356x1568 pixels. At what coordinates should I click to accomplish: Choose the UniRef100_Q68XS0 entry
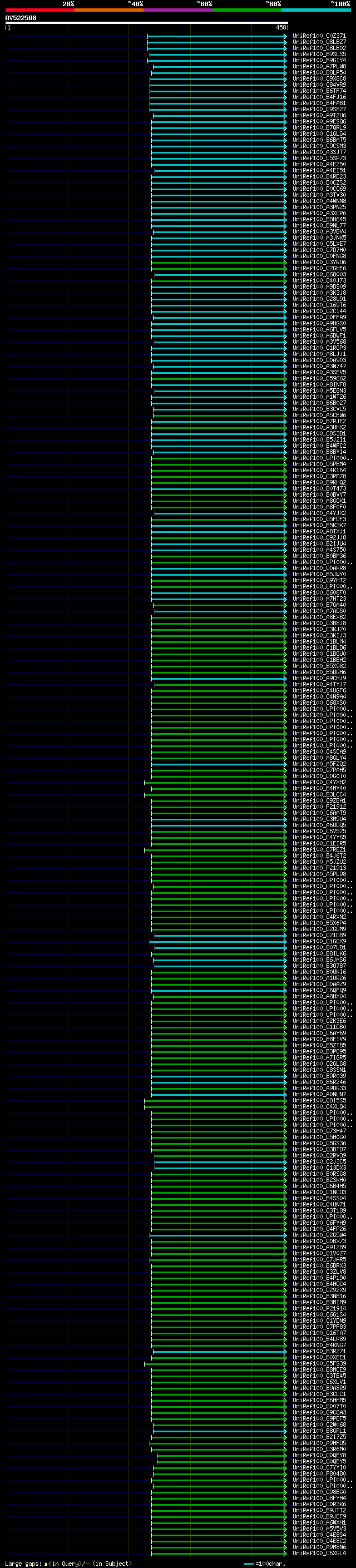(319, 703)
